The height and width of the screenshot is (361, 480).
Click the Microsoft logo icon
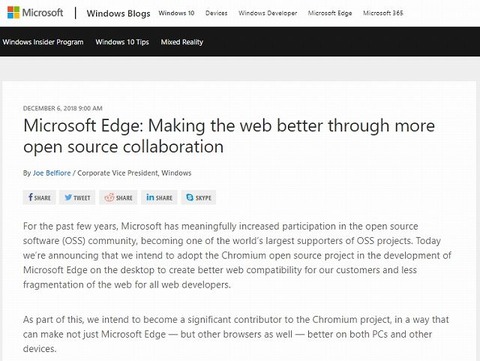pos(13,13)
